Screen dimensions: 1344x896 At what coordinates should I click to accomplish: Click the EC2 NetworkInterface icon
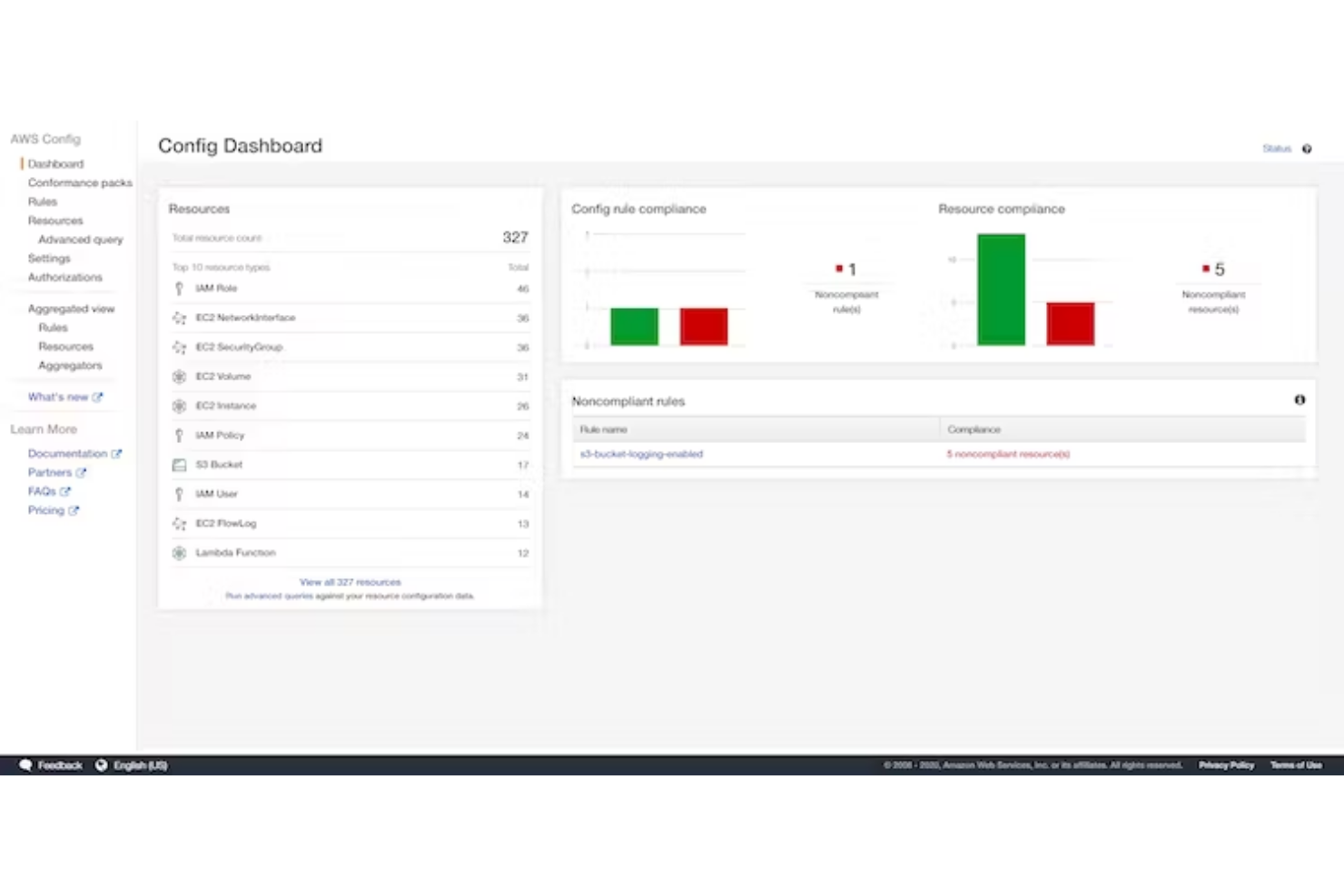pos(178,317)
